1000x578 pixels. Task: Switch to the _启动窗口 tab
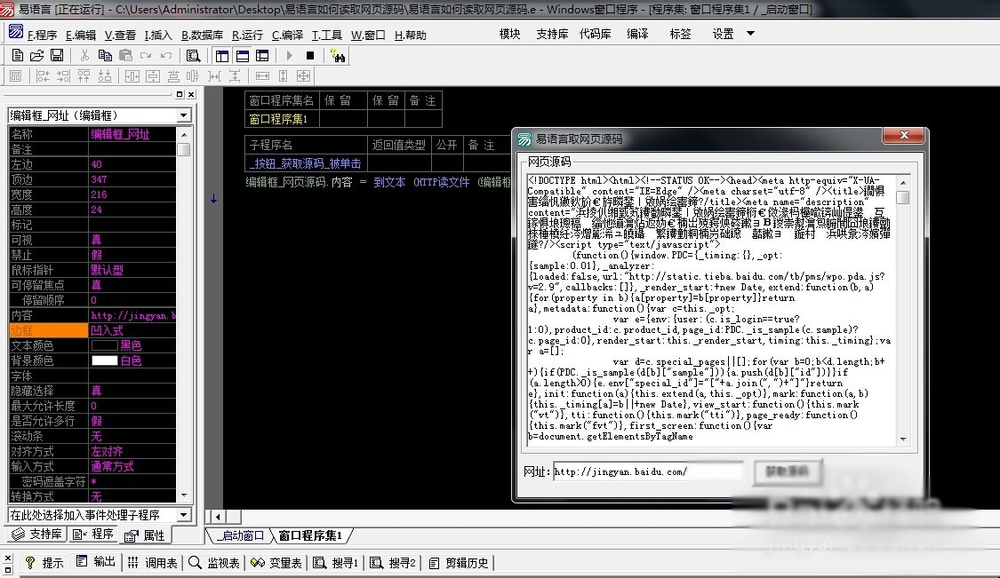pos(238,536)
